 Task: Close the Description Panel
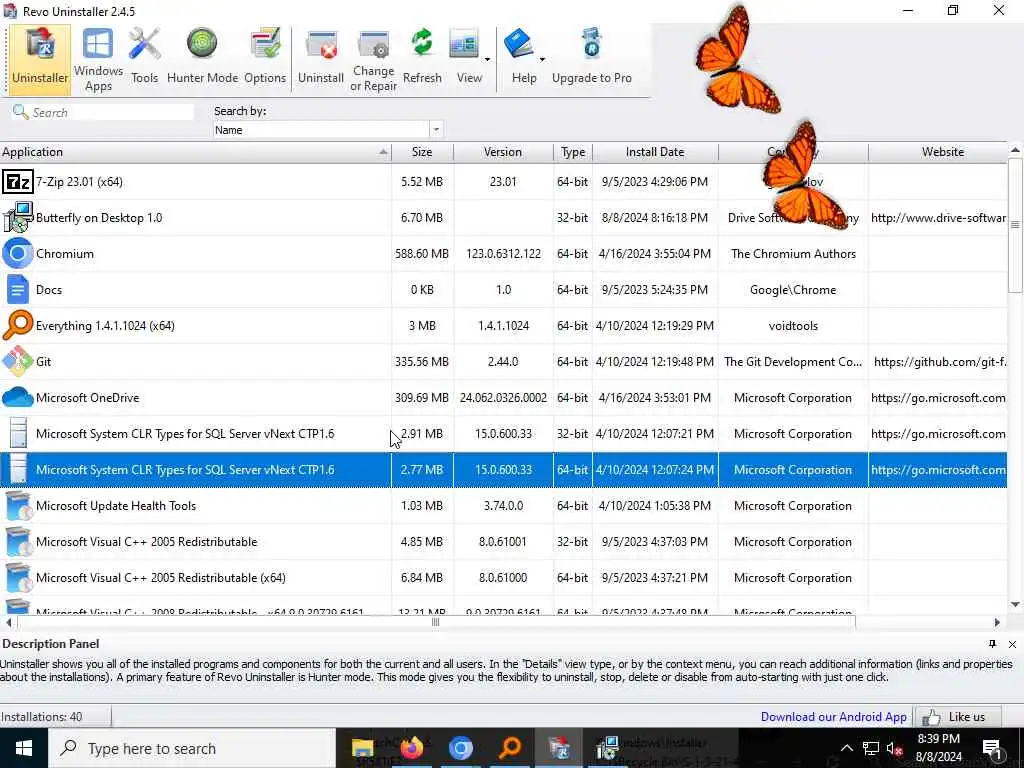coord(1012,644)
